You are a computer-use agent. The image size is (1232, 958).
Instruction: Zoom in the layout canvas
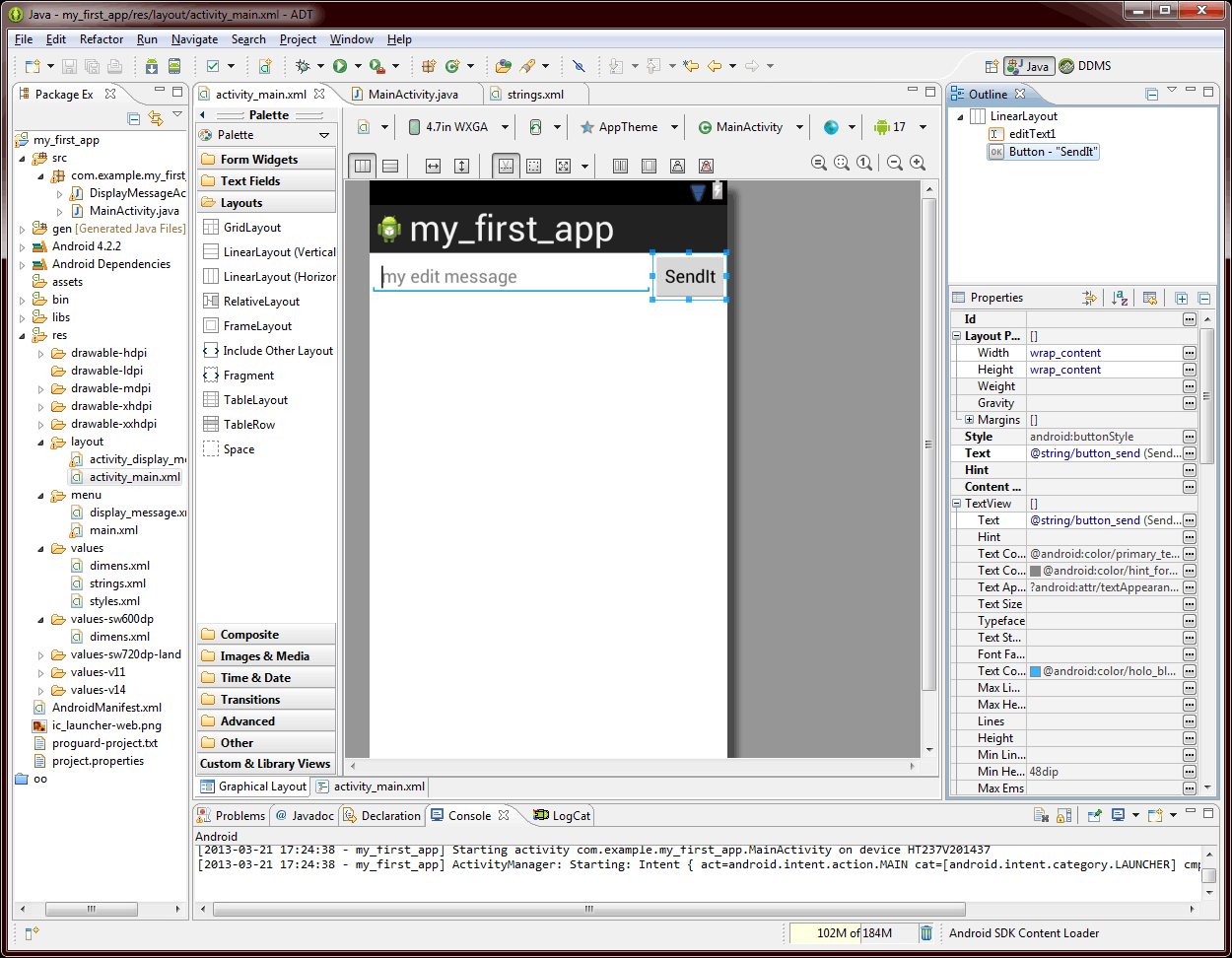tap(918, 164)
